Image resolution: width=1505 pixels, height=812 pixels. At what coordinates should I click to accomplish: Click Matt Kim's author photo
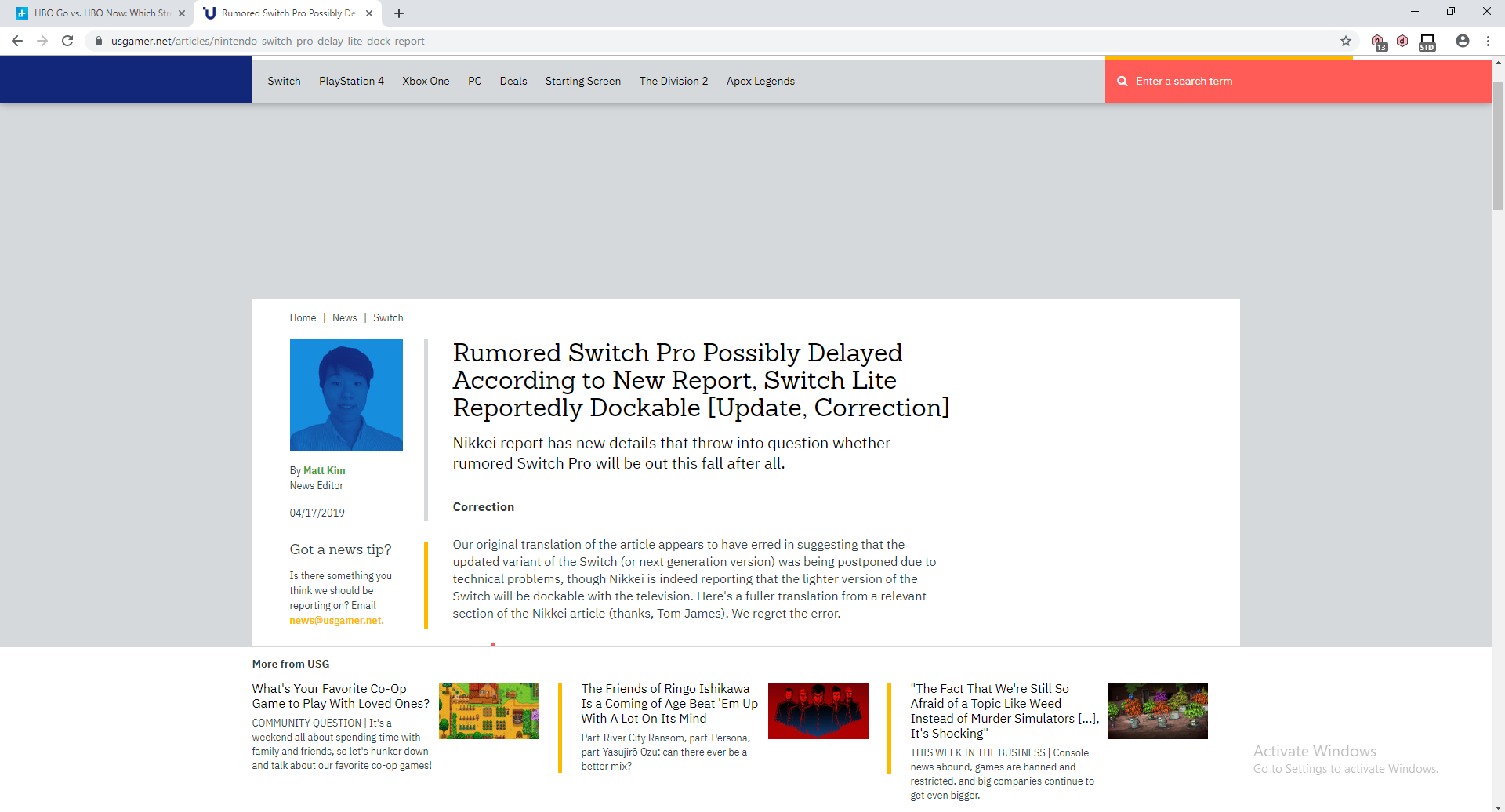coord(346,395)
